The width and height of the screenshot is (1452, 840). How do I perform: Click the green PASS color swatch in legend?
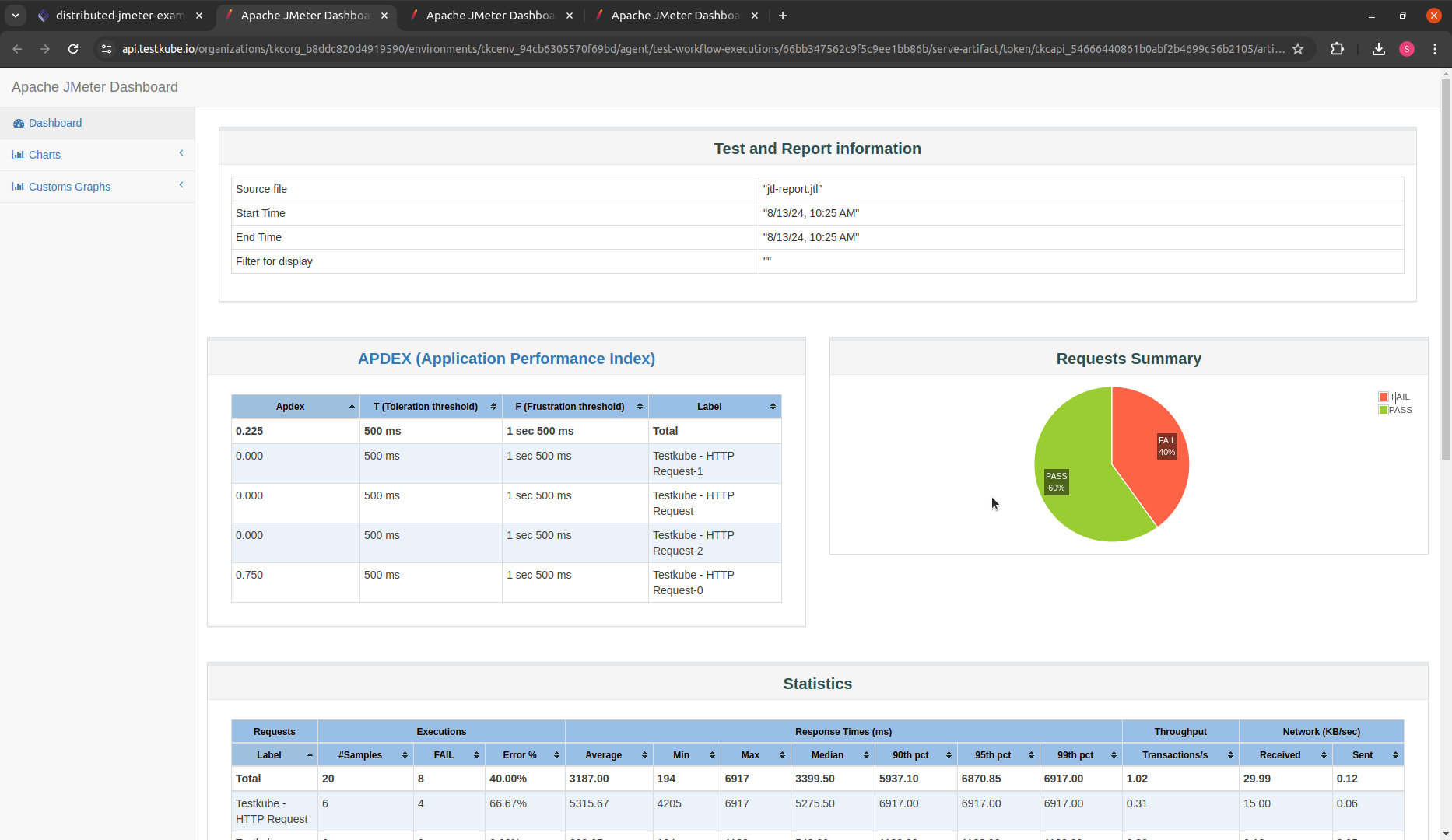click(1383, 410)
